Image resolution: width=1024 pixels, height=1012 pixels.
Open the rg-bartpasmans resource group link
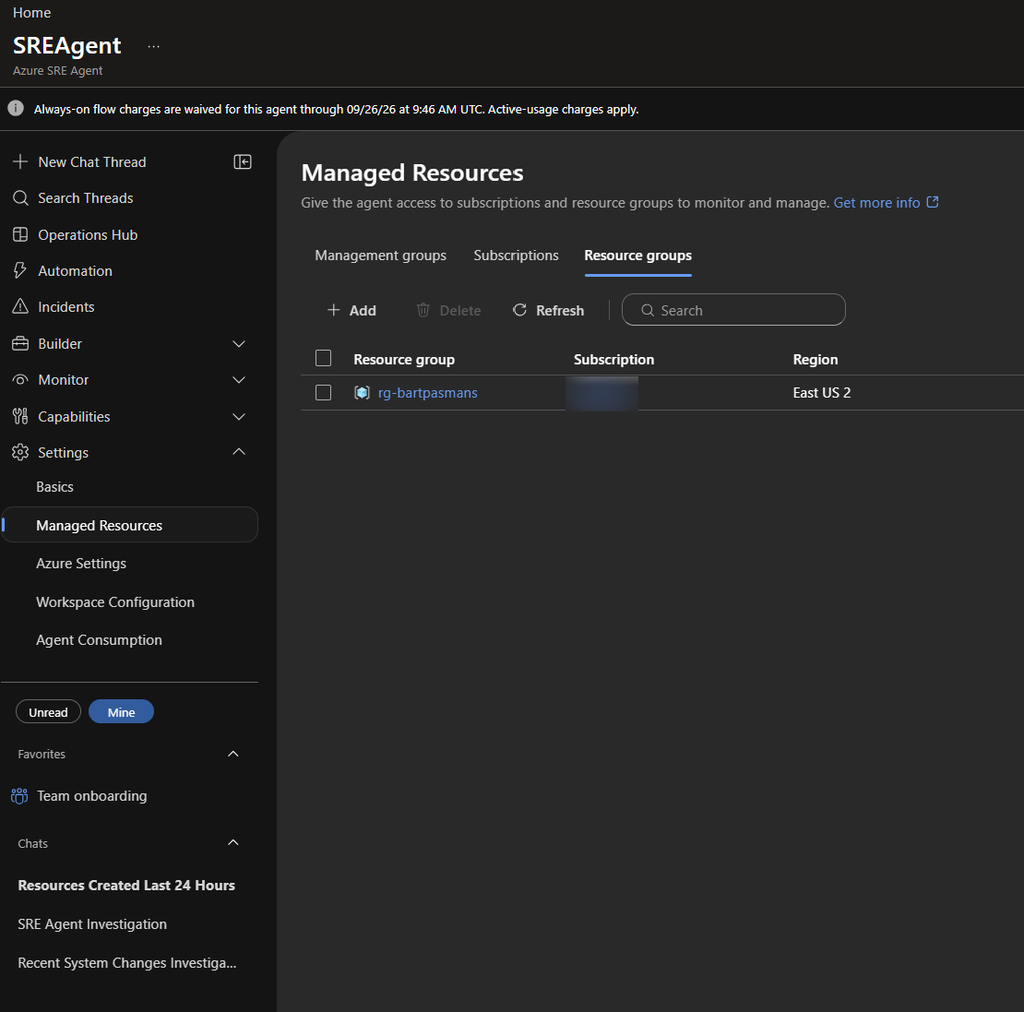click(428, 392)
